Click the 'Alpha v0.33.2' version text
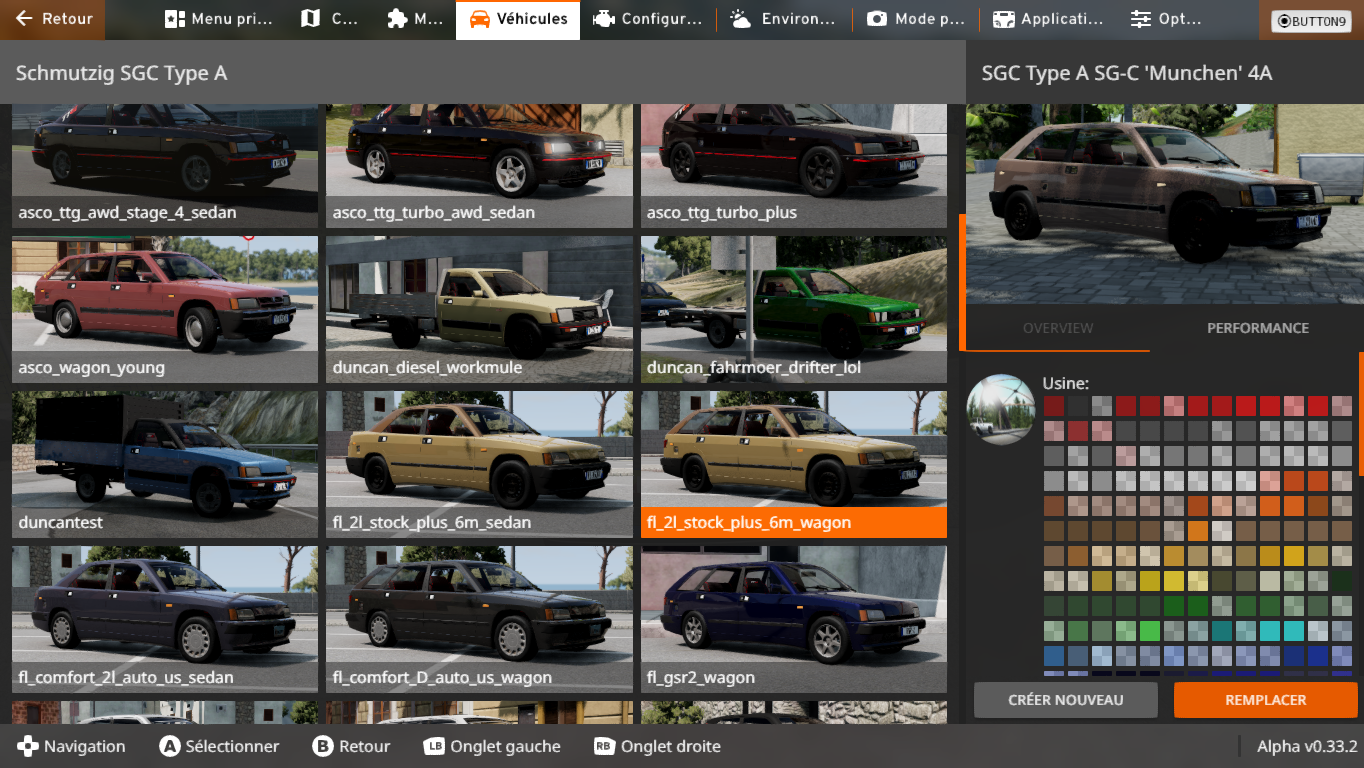The image size is (1364, 768). (1307, 746)
